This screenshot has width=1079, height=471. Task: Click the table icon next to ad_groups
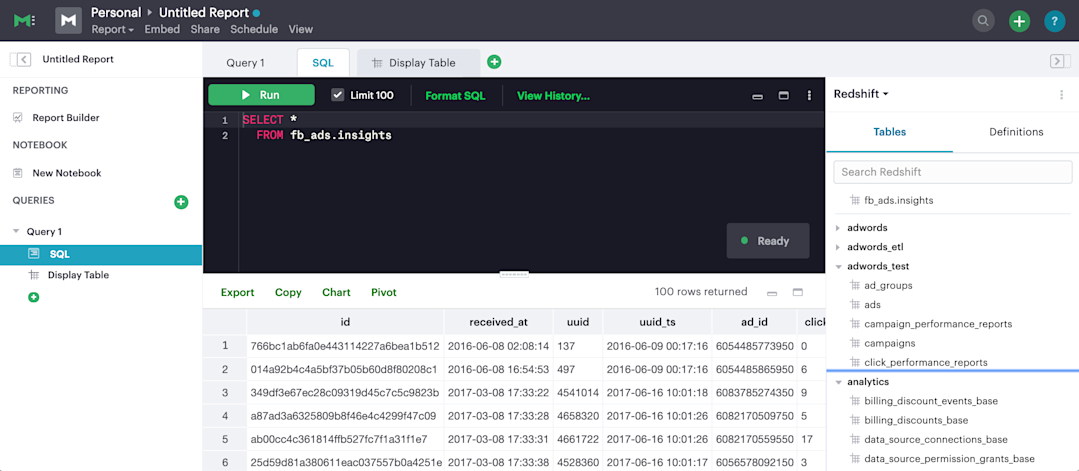tap(855, 285)
